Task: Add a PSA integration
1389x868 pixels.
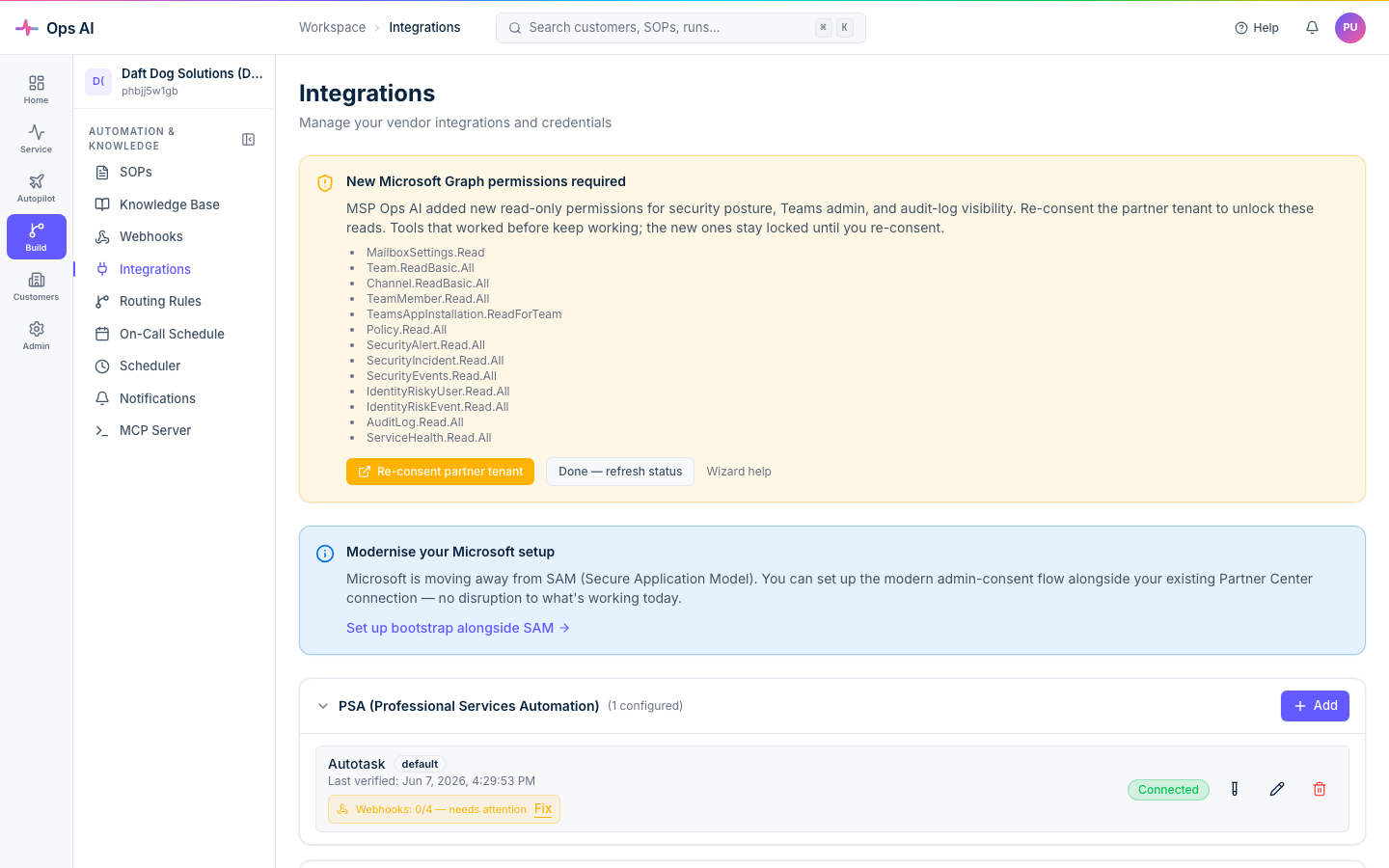Action: pos(1315,706)
